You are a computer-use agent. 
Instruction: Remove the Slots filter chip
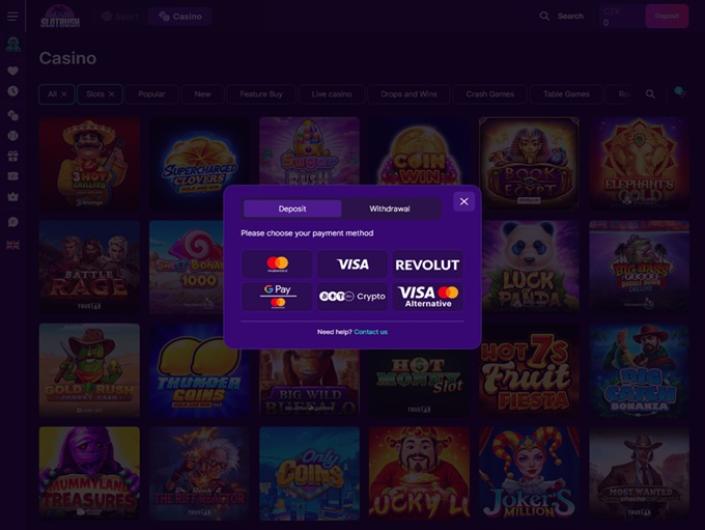tap(111, 94)
